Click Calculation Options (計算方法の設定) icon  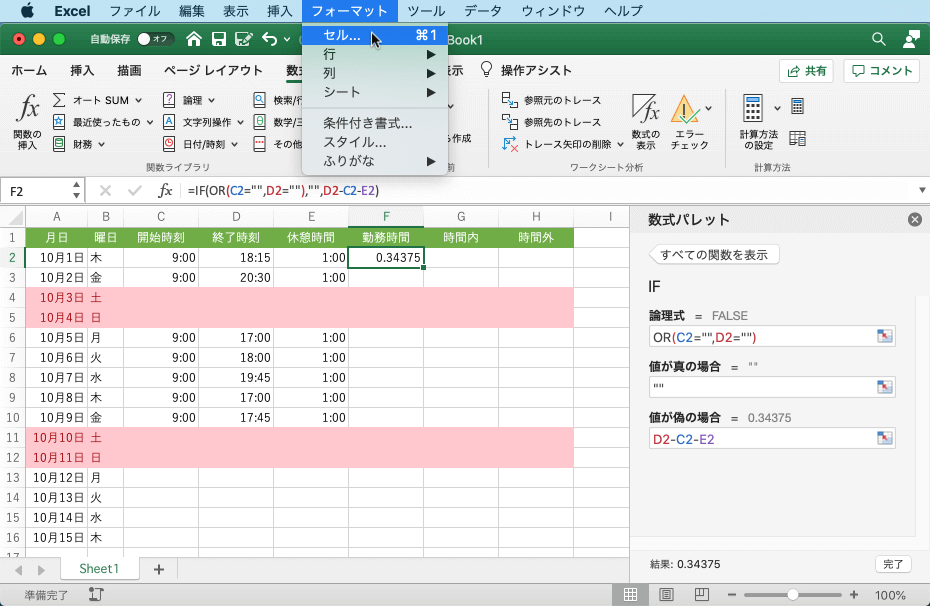coord(753,109)
